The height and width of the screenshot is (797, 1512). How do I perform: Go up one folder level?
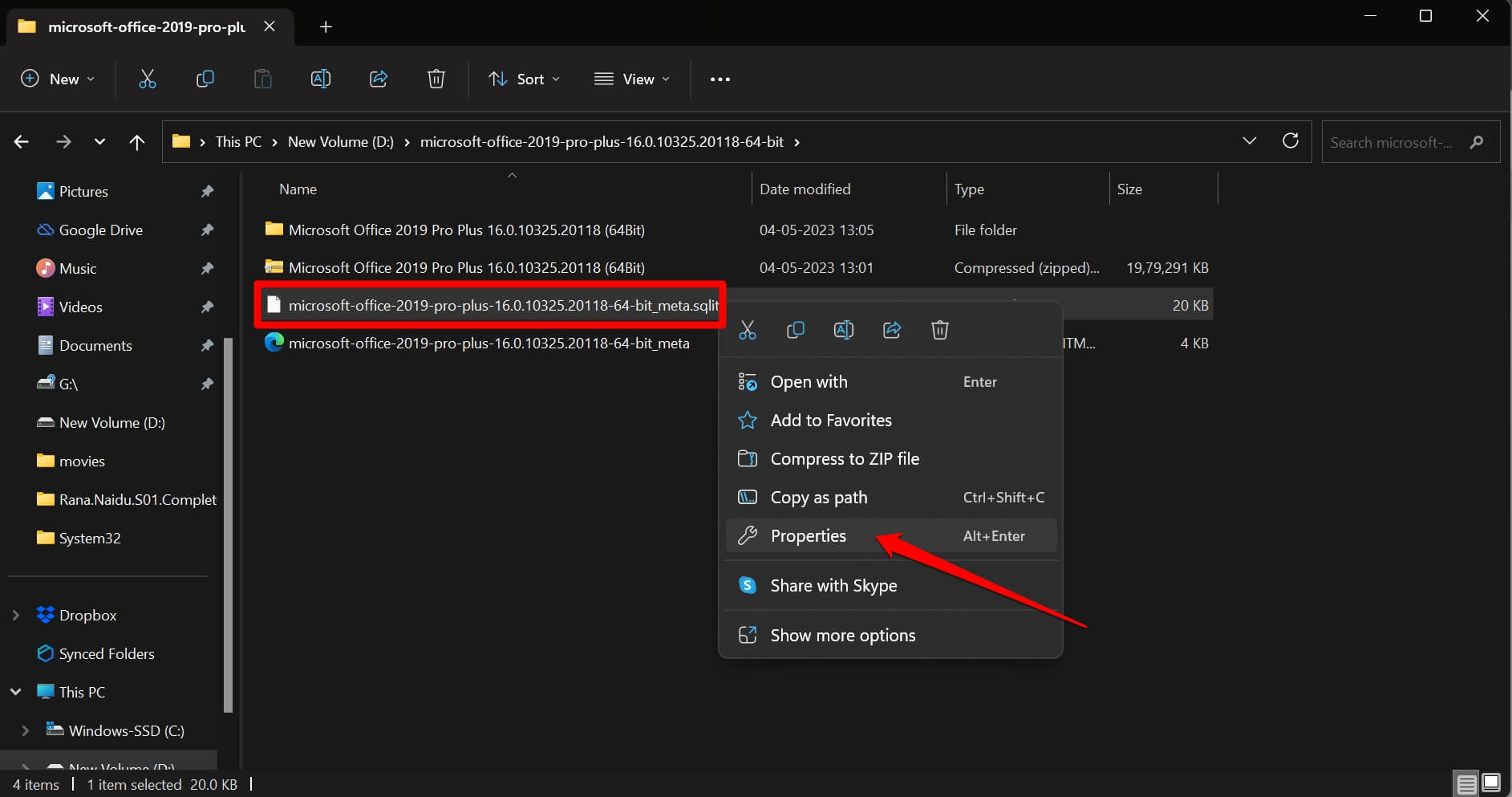137,142
